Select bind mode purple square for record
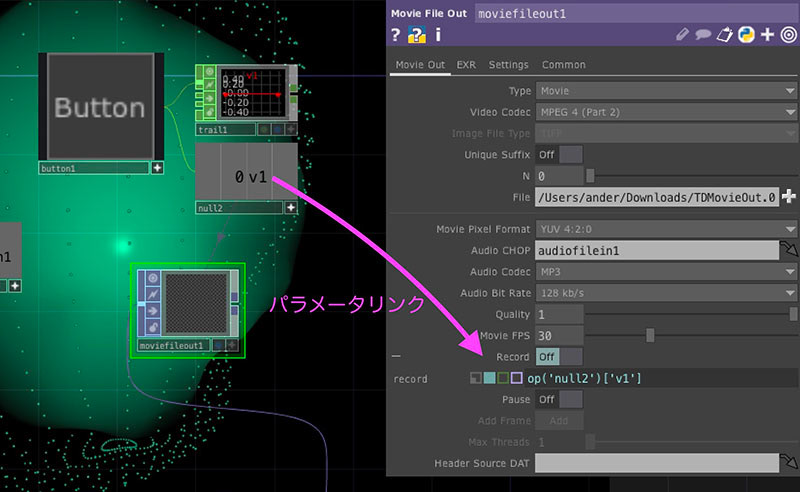Screen dimensions: 800x492 click(517, 378)
